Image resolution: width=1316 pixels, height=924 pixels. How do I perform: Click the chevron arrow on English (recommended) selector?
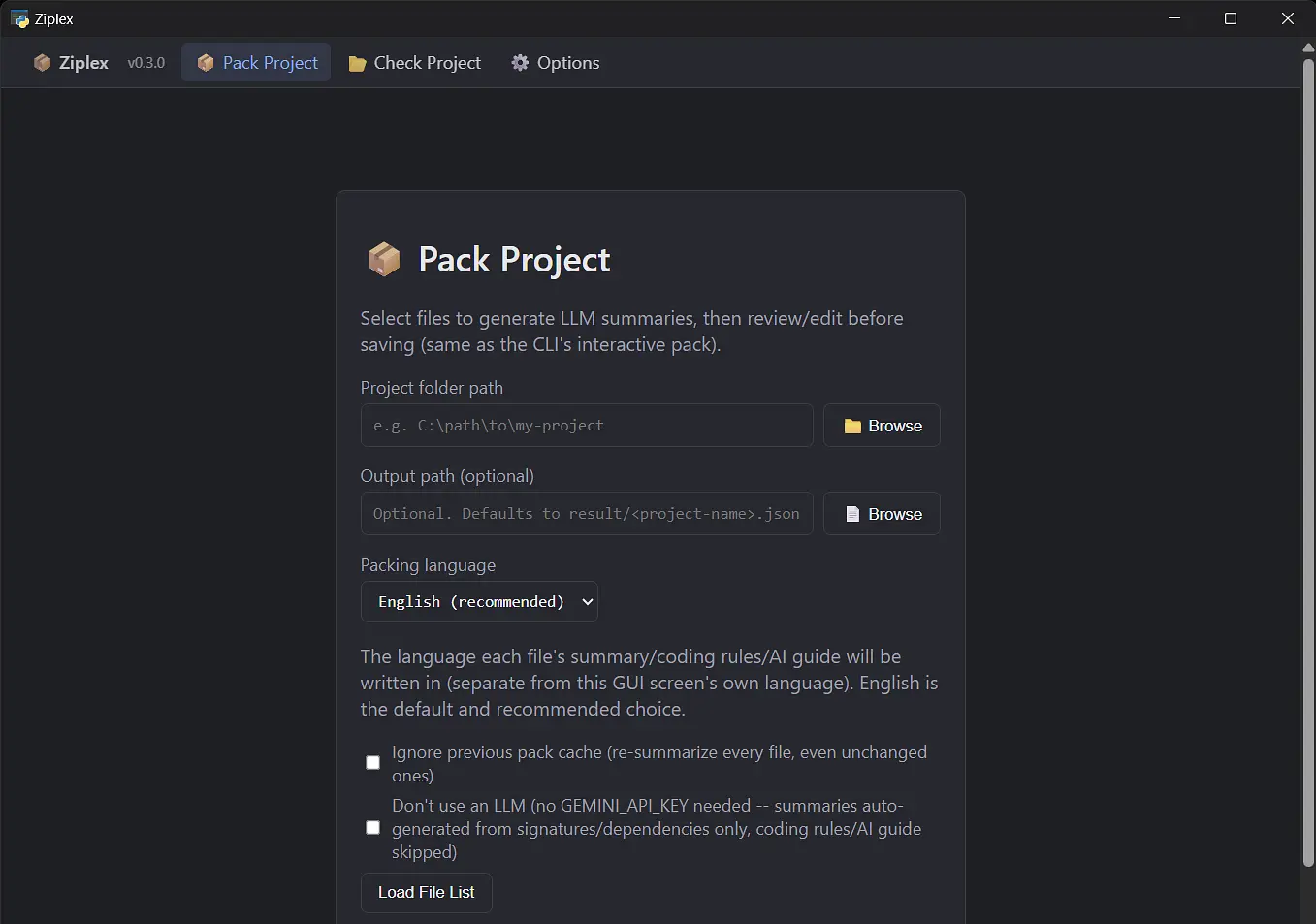click(587, 602)
